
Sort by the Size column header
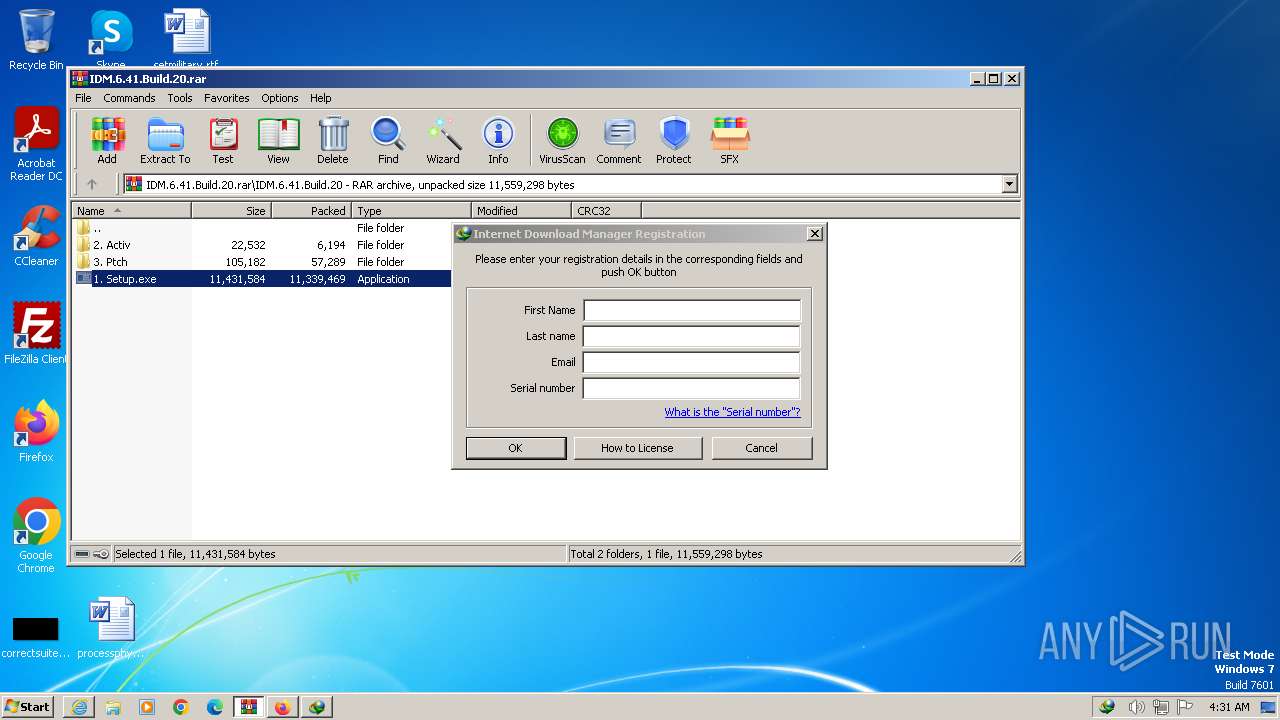[231, 211]
